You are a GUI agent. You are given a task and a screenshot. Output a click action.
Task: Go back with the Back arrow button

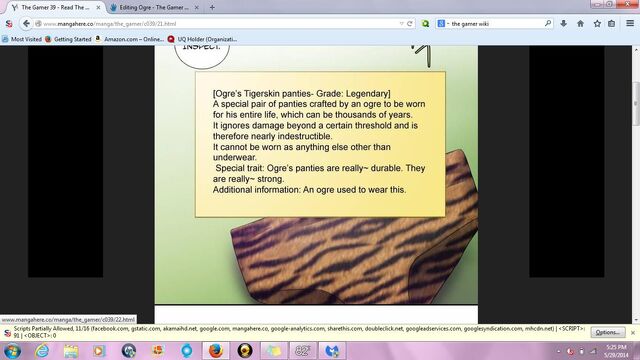coord(26,24)
